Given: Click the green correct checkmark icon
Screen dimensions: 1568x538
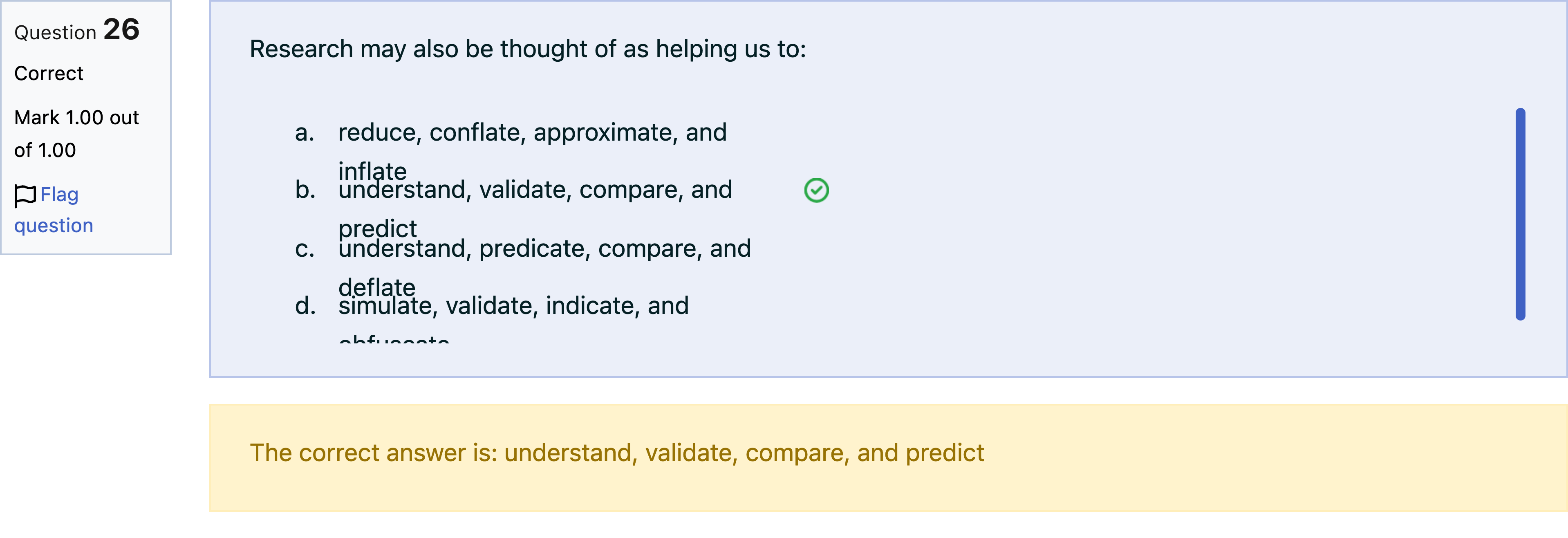Looking at the screenshot, I should click(816, 191).
